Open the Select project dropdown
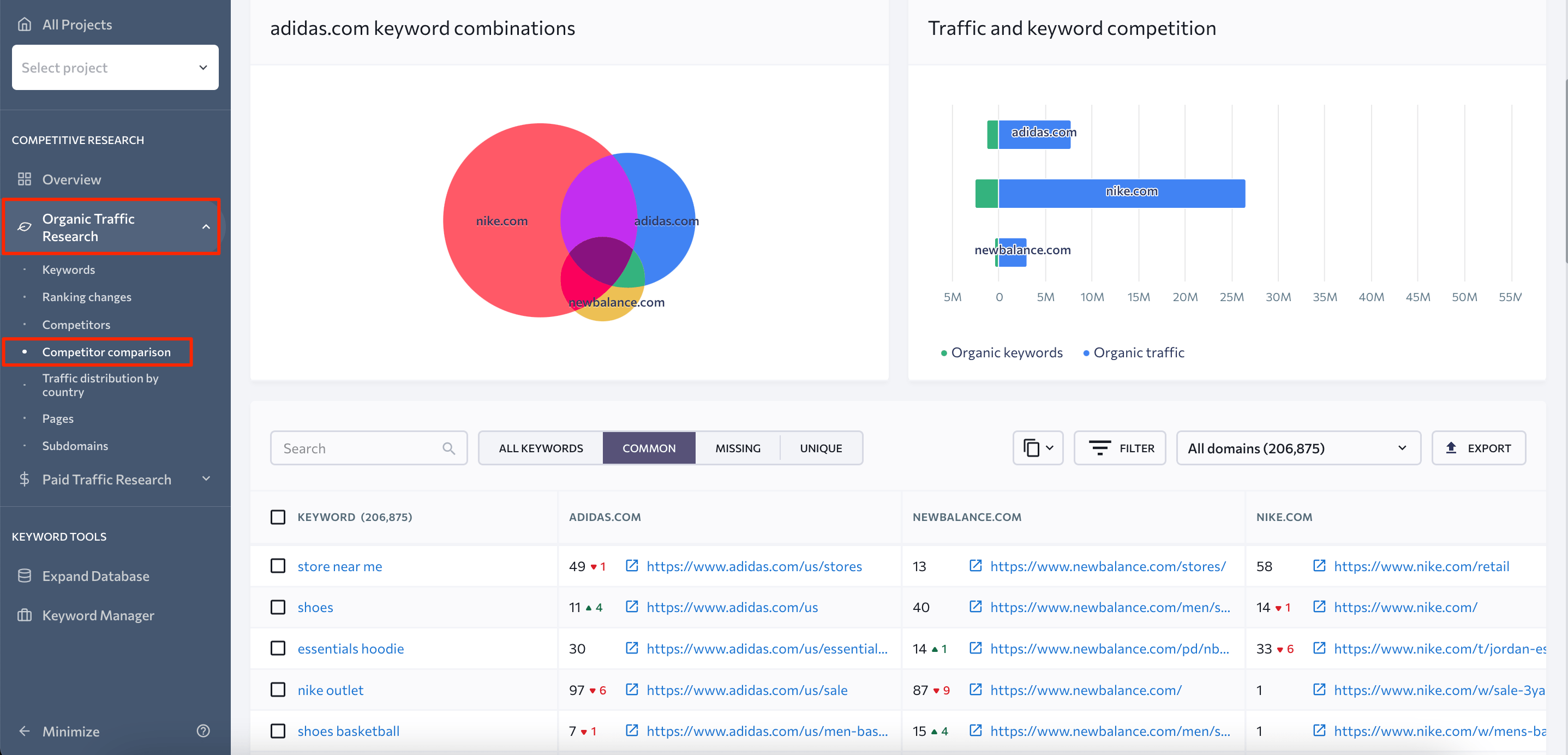This screenshot has width=1568, height=755. tap(115, 67)
